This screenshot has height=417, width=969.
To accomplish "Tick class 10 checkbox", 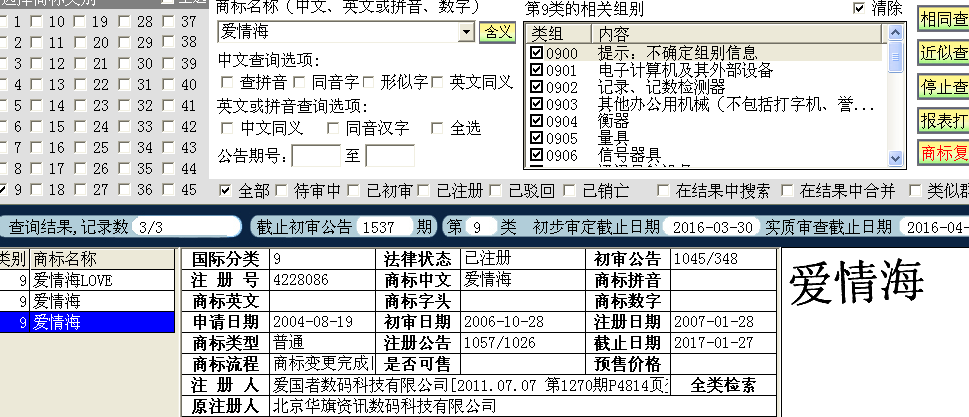I will tap(36, 22).
